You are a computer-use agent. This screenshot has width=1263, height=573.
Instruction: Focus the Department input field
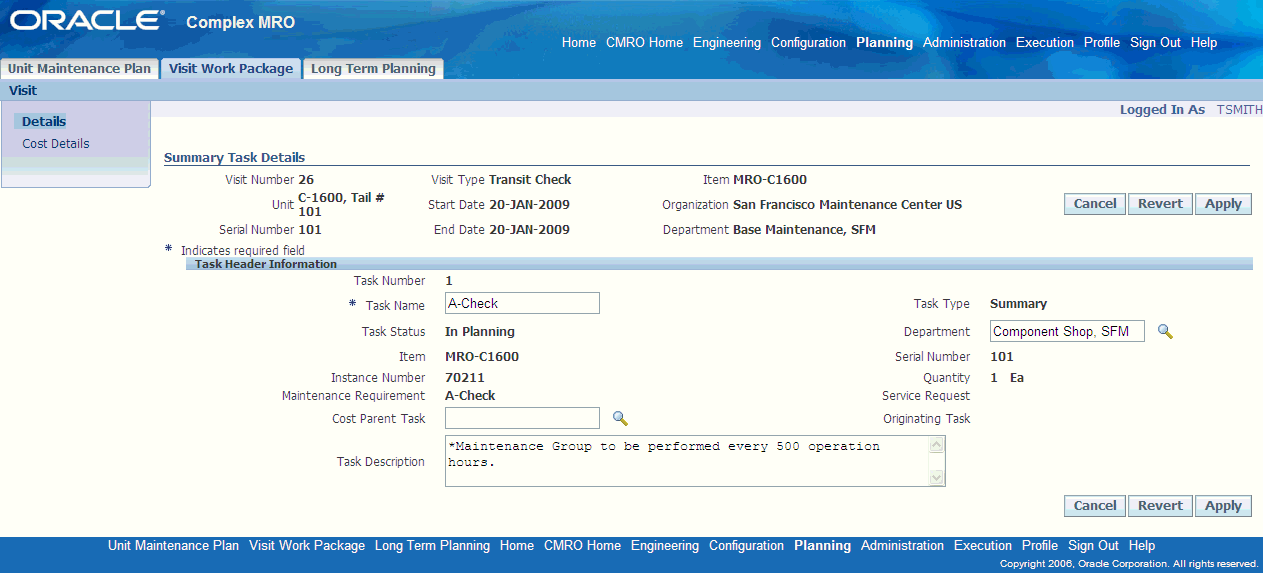[1067, 331]
